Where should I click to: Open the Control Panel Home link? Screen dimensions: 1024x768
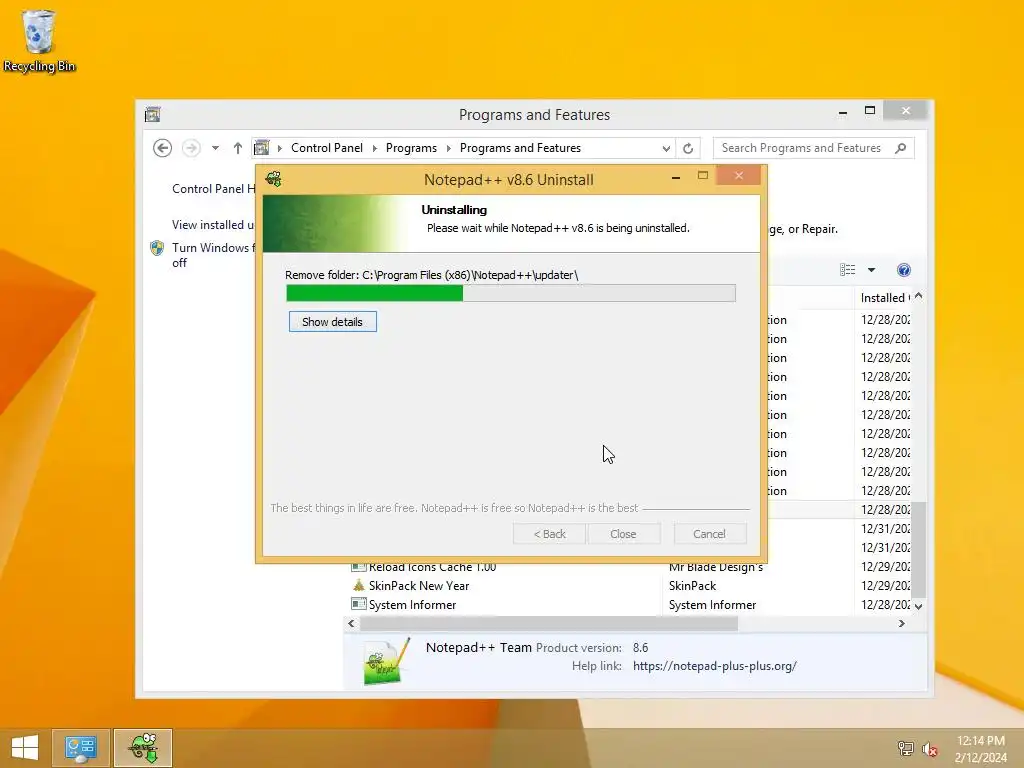coord(213,189)
